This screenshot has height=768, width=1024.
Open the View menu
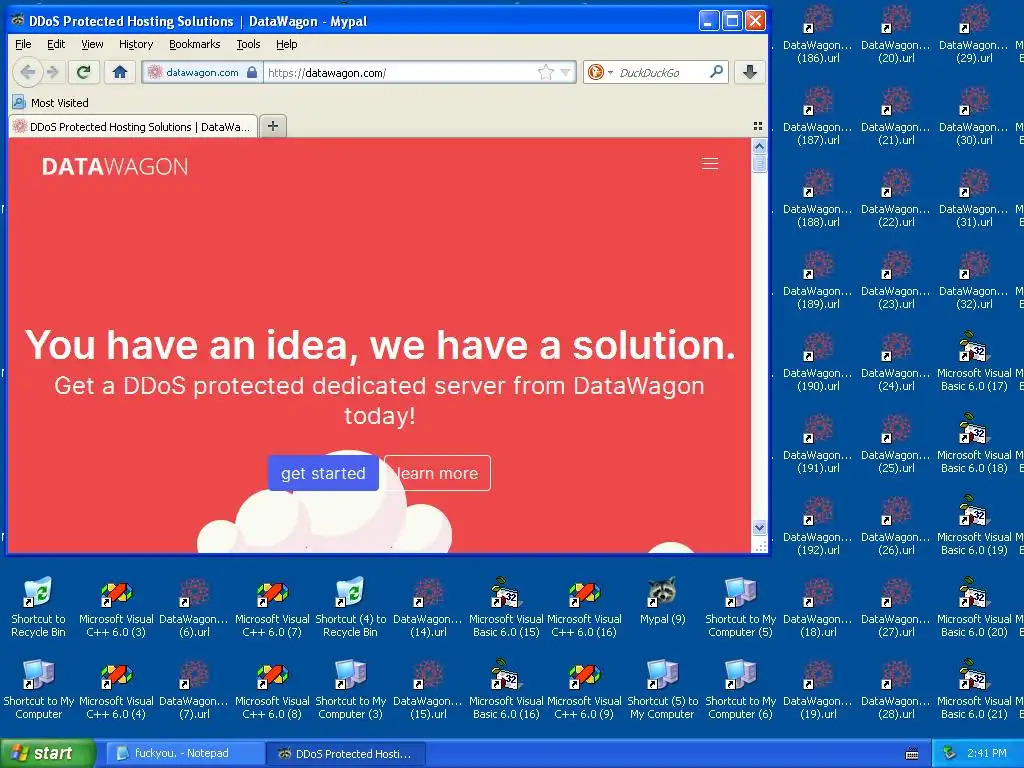[x=92, y=44]
